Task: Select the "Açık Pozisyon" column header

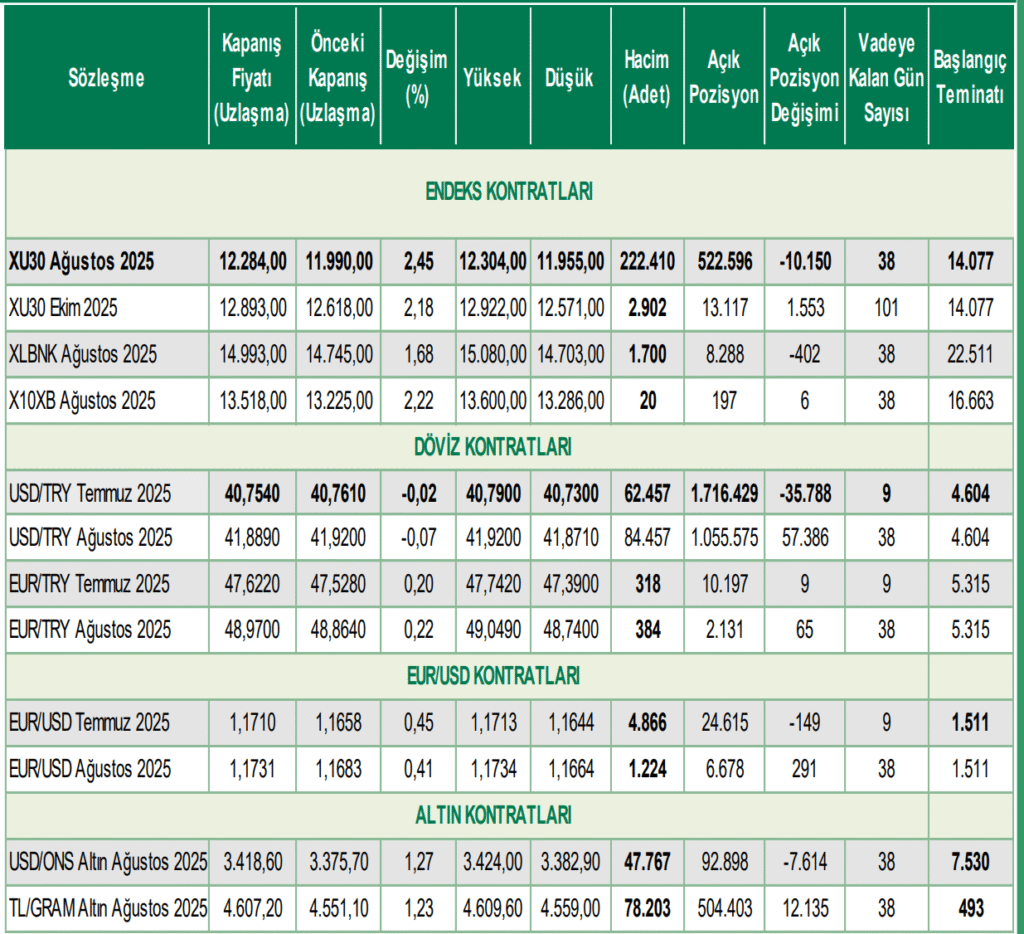Action: coord(724,78)
